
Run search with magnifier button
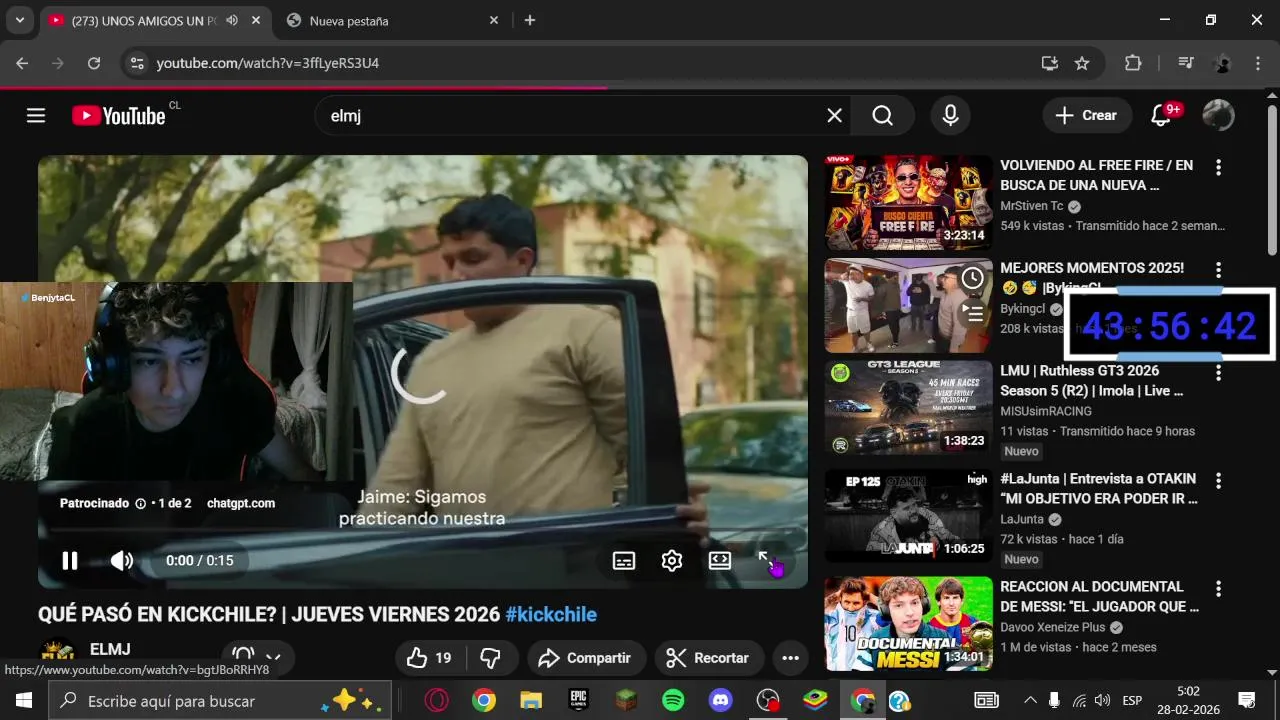882,116
